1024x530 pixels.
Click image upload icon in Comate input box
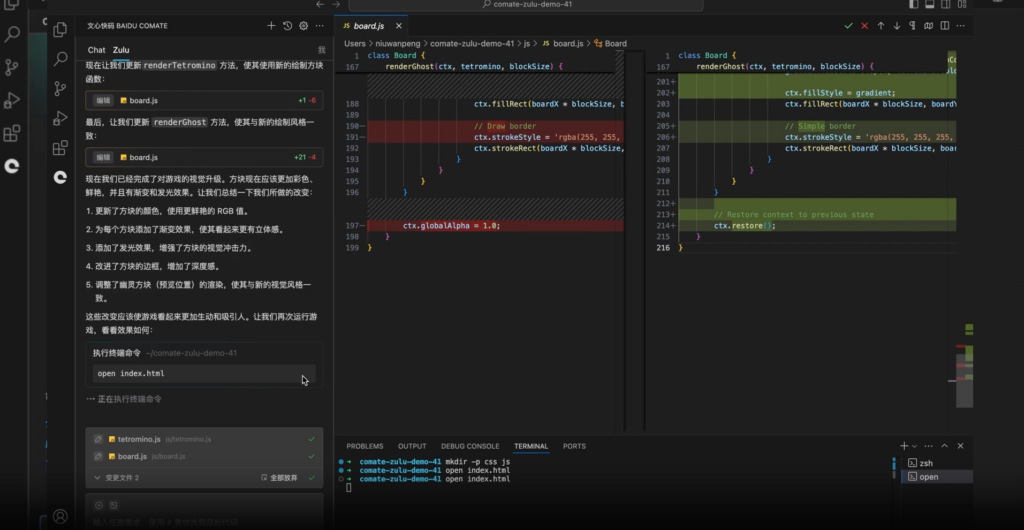(x=114, y=505)
